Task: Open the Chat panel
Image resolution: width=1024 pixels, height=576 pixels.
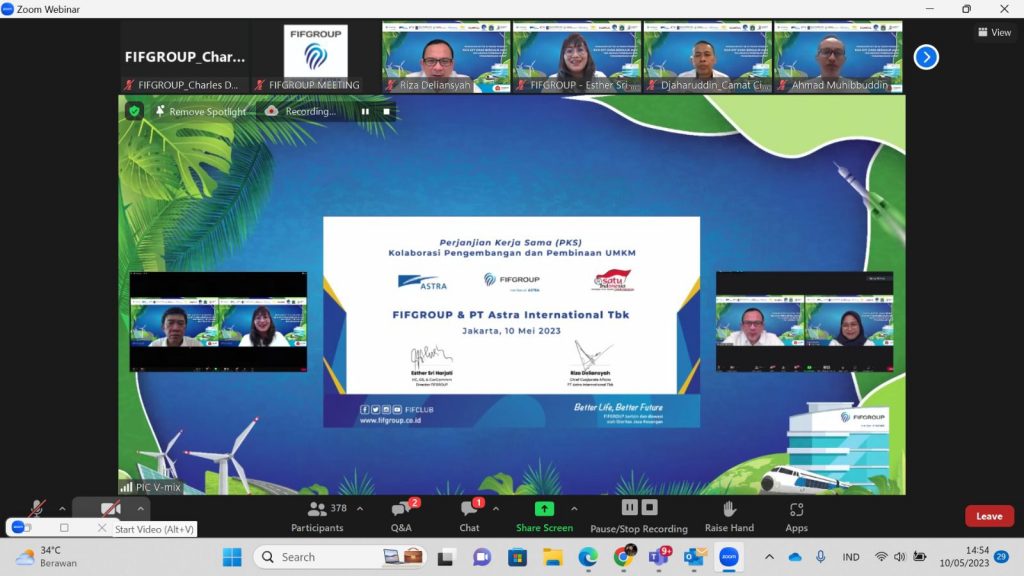Action: coord(469,515)
